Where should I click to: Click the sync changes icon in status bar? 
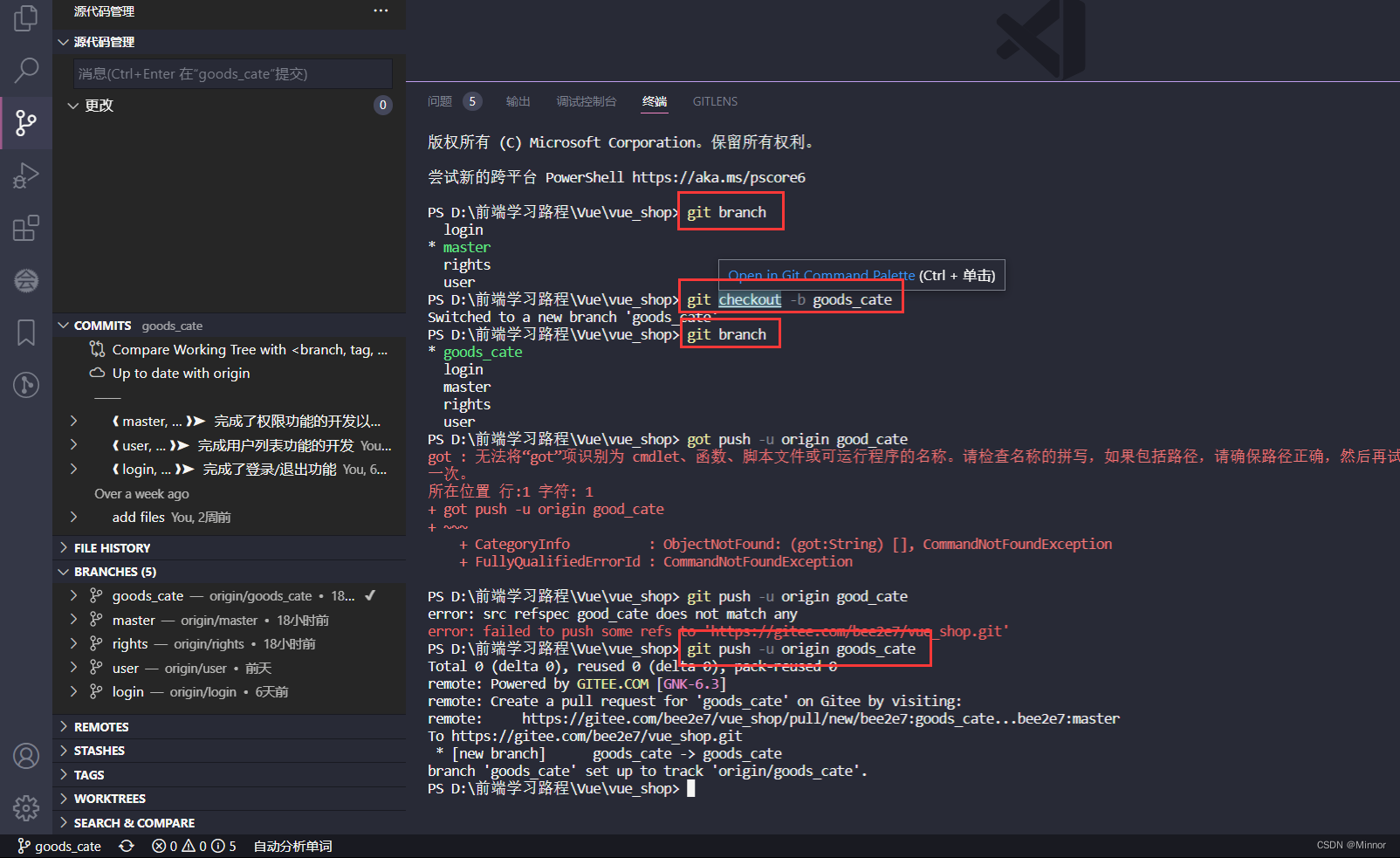tap(127, 846)
